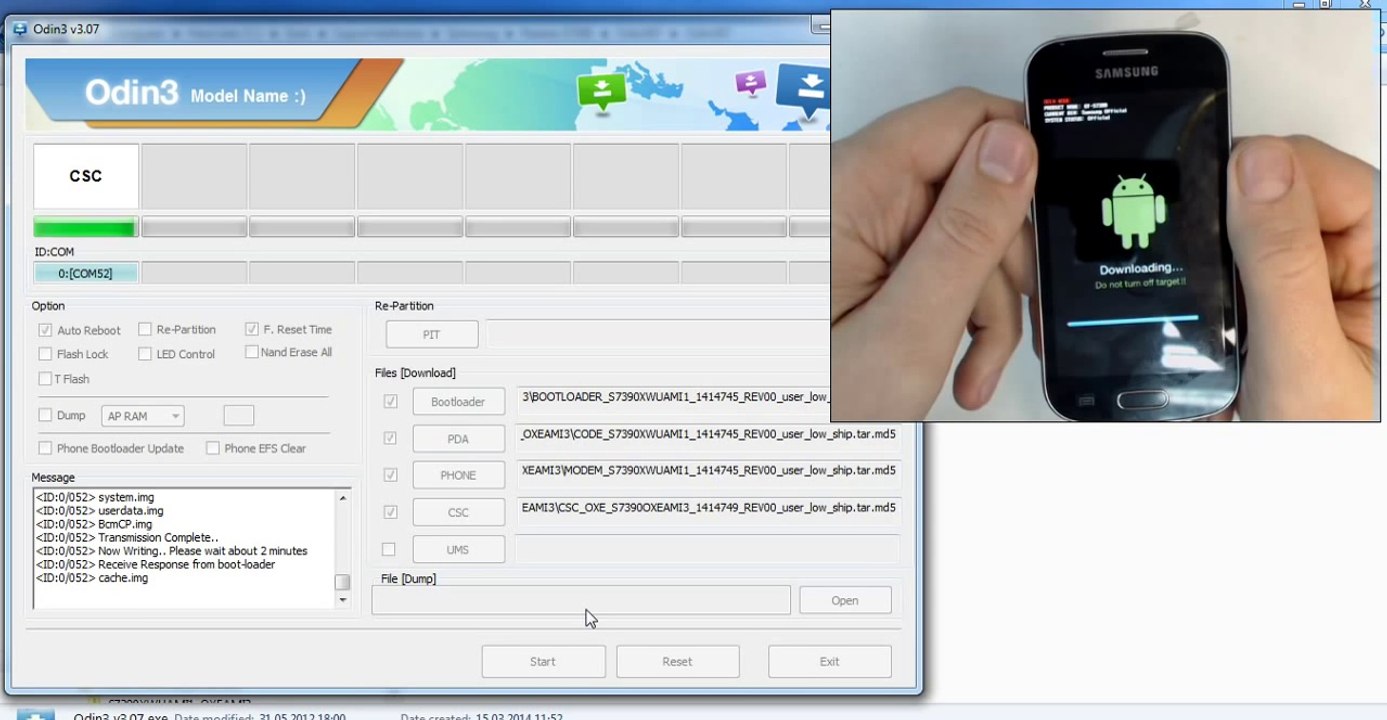
Task: Click the Open button for File Dump
Action: [845, 601]
